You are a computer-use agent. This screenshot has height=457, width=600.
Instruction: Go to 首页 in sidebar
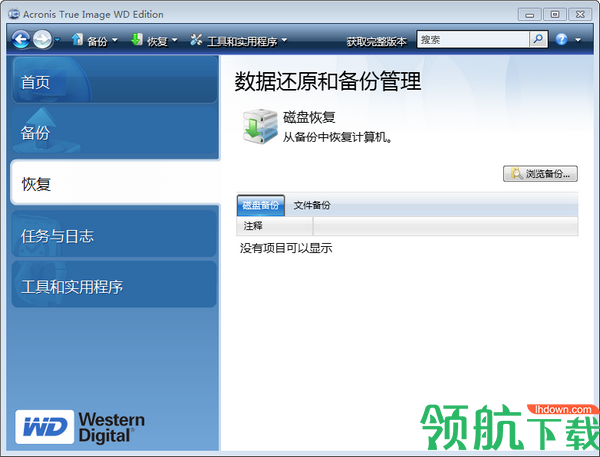(x=114, y=80)
